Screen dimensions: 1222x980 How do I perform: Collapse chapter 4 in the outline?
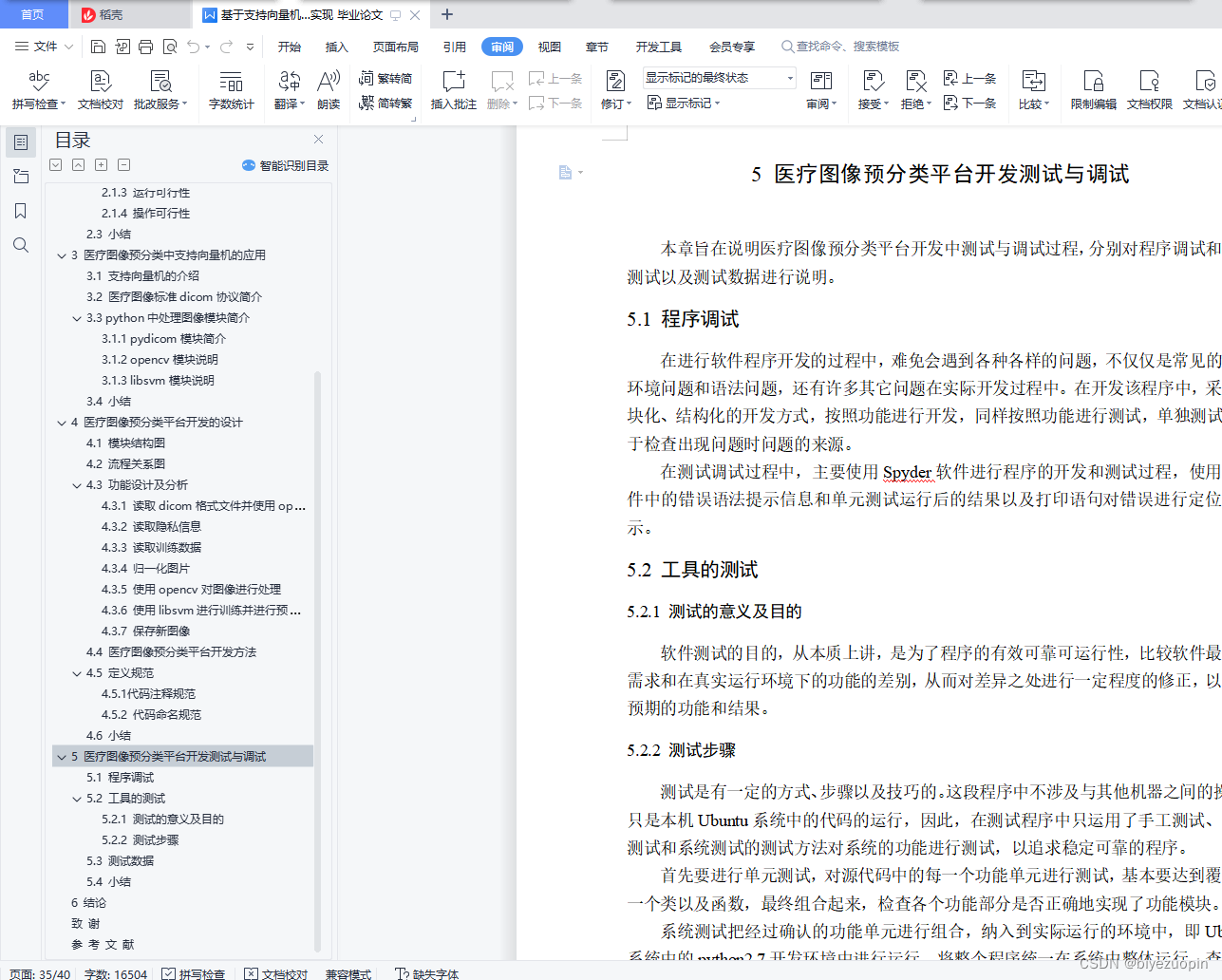coord(62,423)
